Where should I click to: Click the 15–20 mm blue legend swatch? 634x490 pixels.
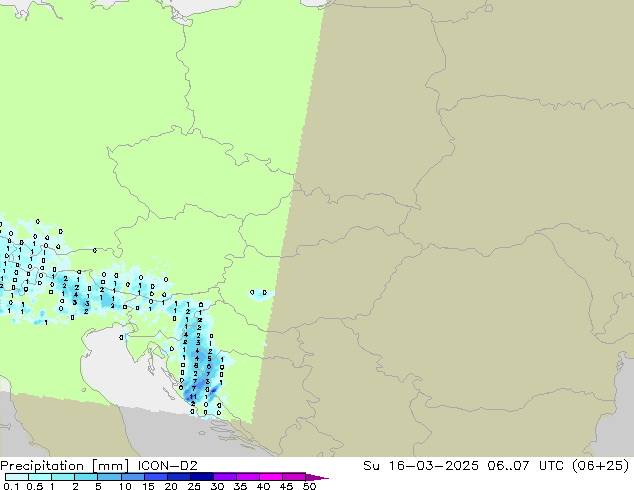tap(155, 477)
